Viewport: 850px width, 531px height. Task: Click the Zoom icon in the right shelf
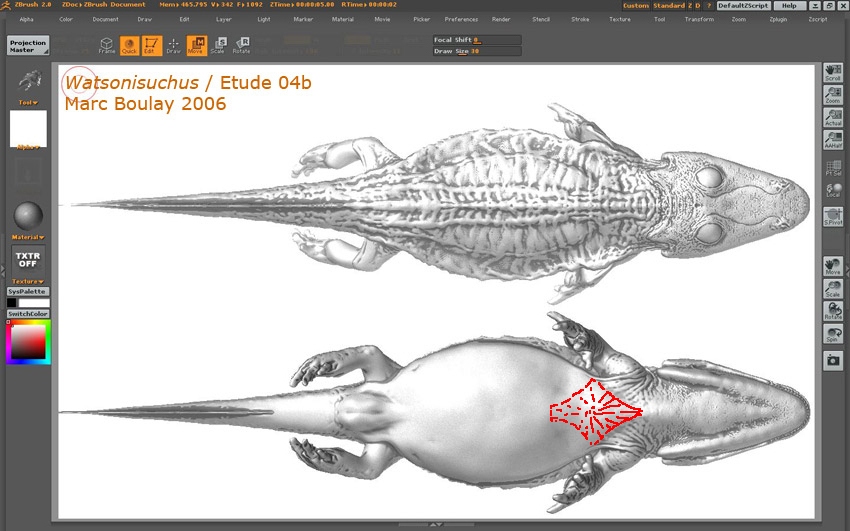(833, 95)
